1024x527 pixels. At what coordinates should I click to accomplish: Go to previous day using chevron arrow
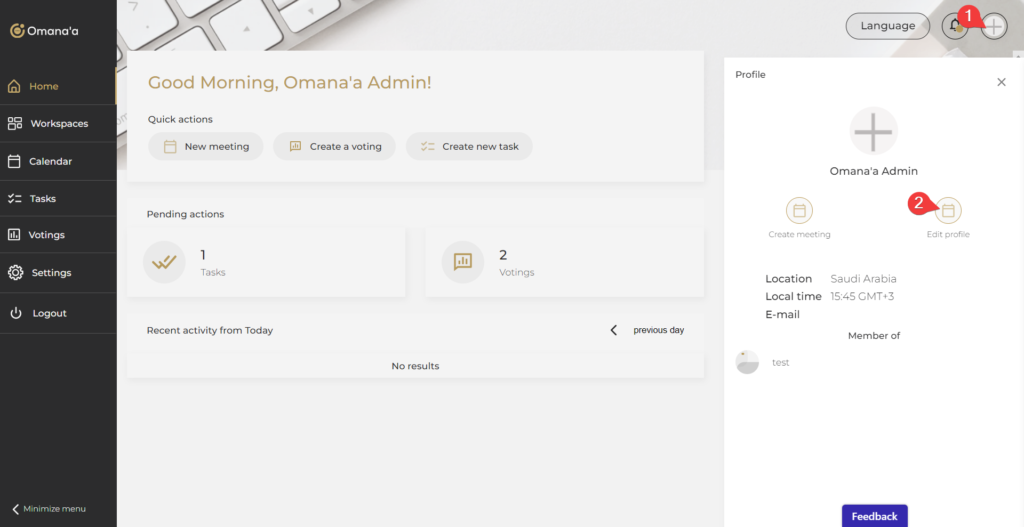614,330
